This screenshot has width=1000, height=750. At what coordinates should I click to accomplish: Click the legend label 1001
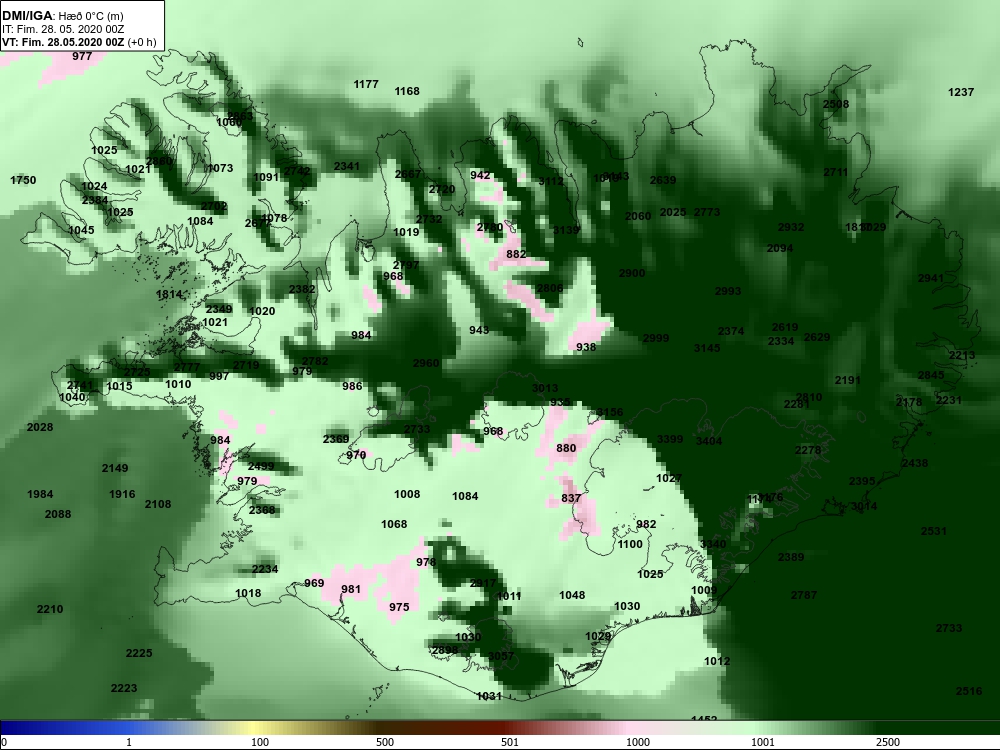coord(763,742)
